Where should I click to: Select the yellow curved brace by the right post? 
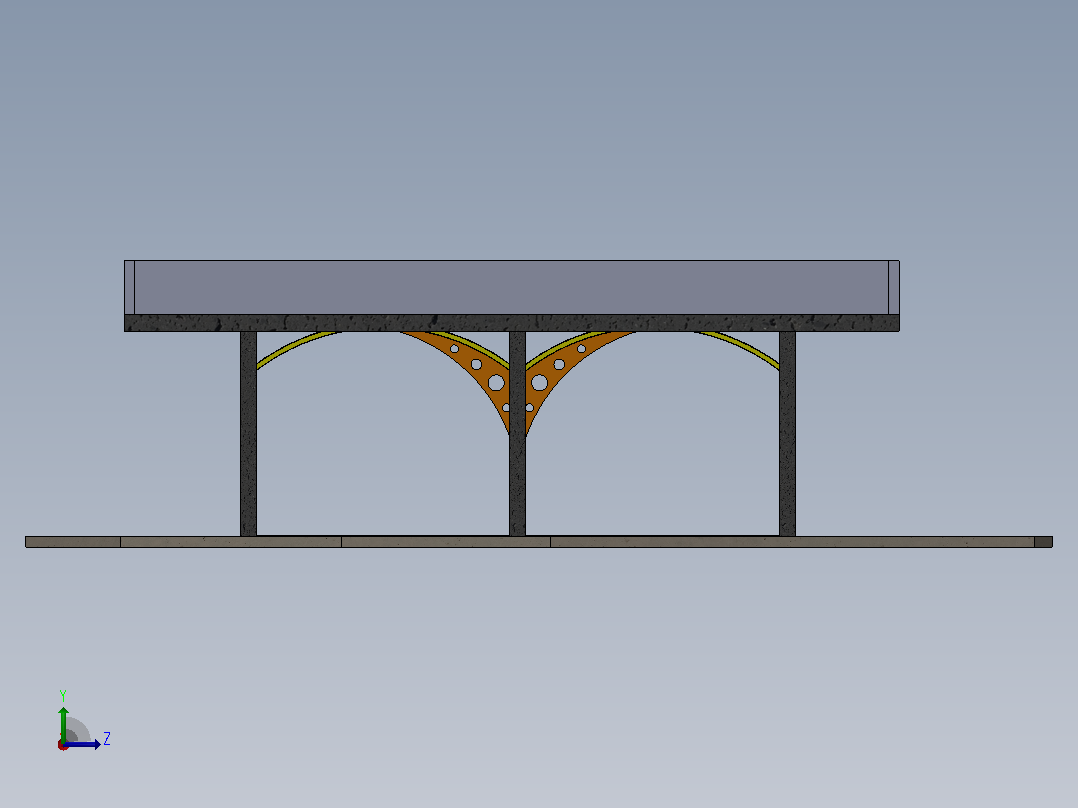(x=740, y=347)
